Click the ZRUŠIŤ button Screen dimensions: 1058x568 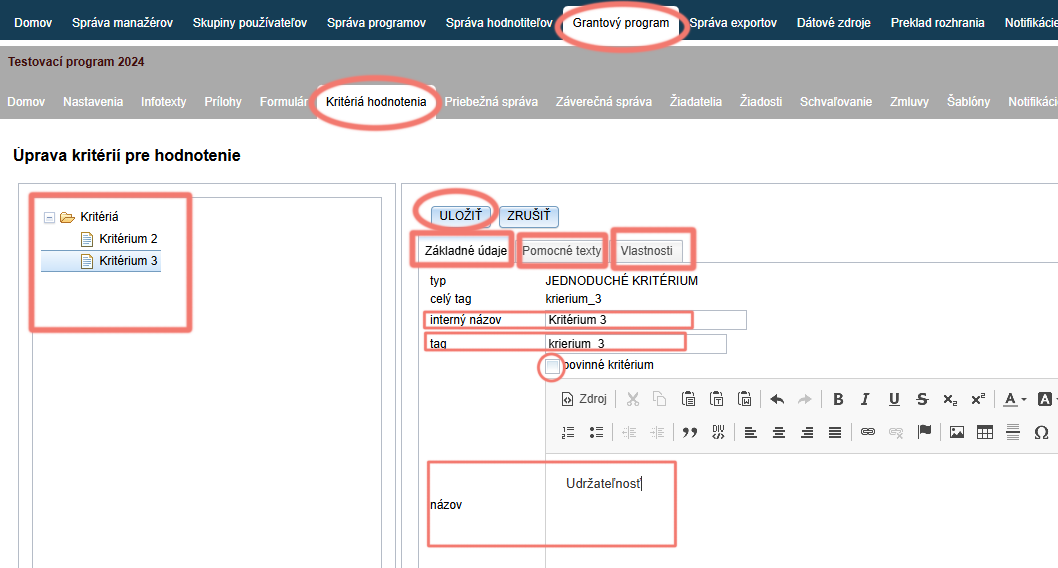[x=529, y=216]
